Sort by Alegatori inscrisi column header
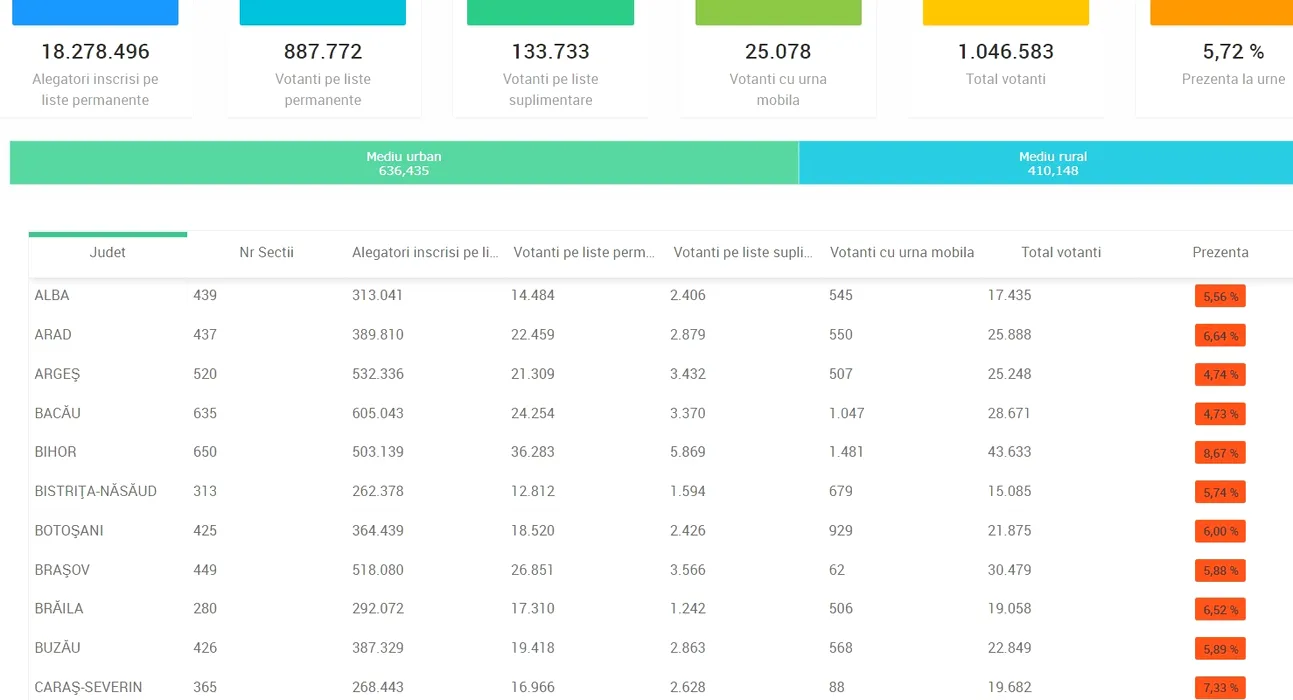The image size is (1293, 700). 425,252
